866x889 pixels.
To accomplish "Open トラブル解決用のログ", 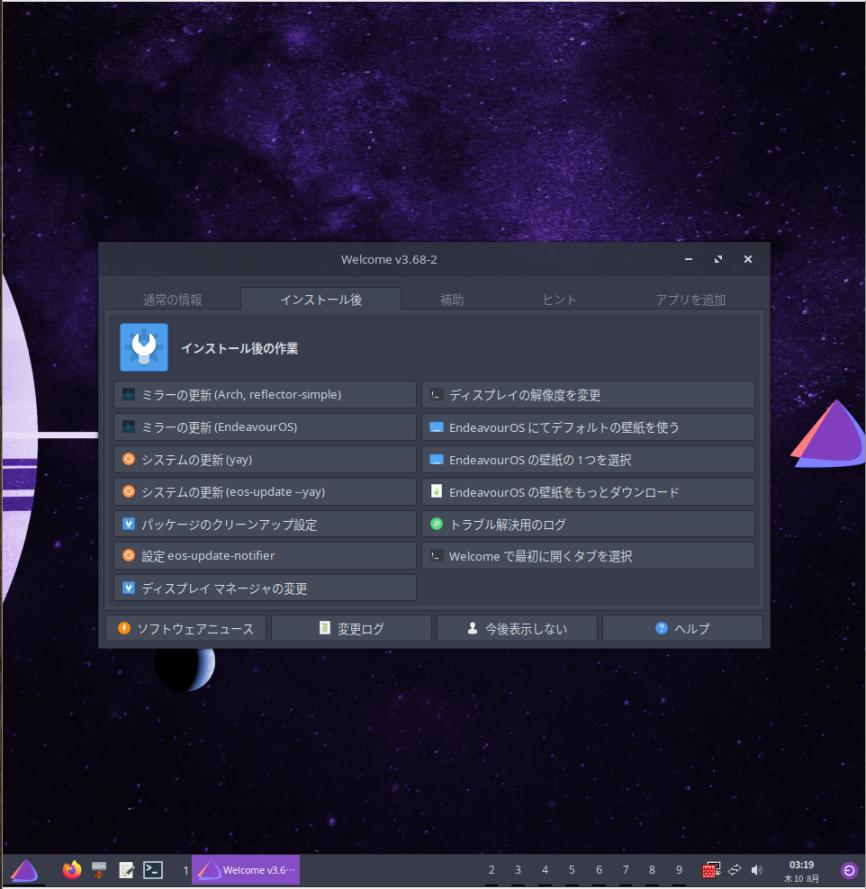I will (588, 524).
